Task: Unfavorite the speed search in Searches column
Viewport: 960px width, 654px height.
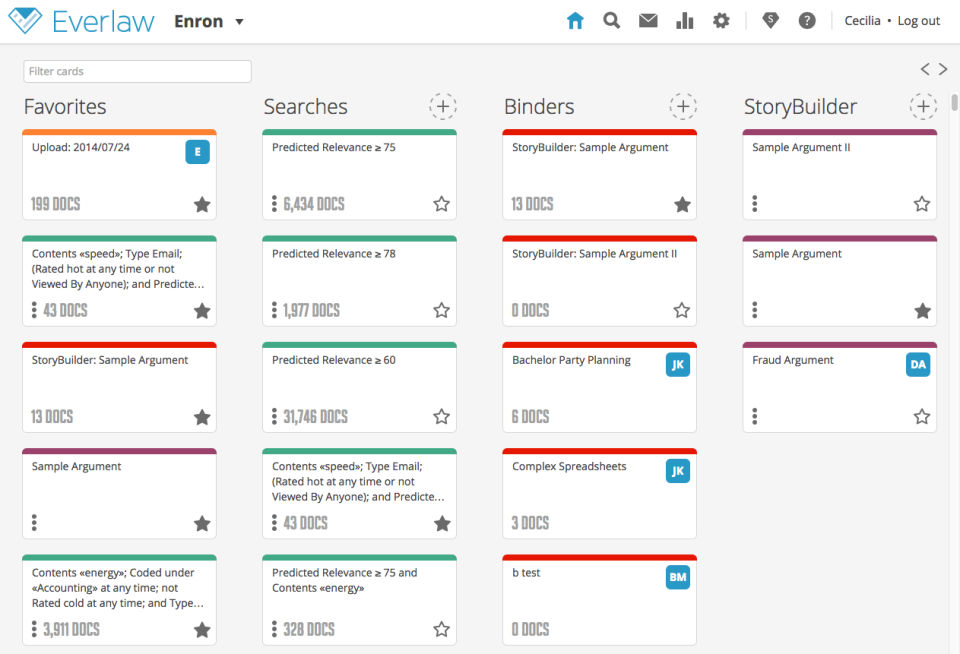Action: pos(442,524)
